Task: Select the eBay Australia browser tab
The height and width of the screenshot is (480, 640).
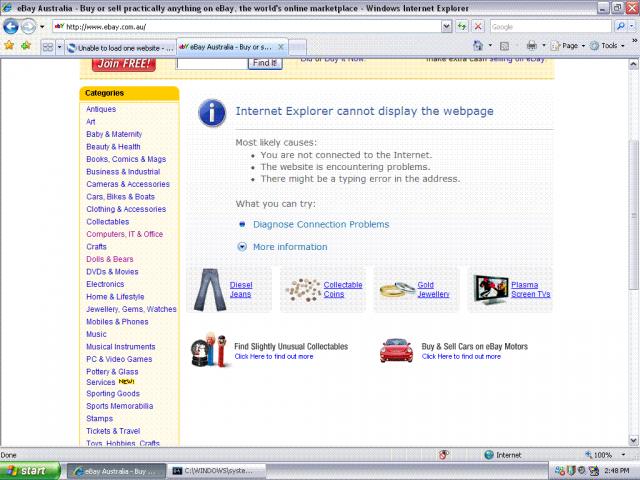Action: (226, 47)
